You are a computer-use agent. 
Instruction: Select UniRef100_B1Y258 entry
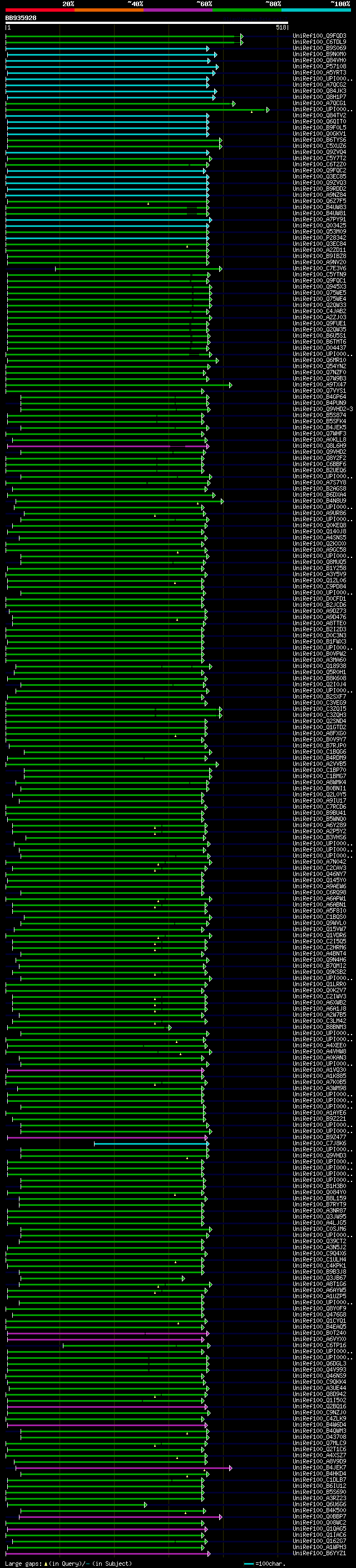tap(319, 568)
